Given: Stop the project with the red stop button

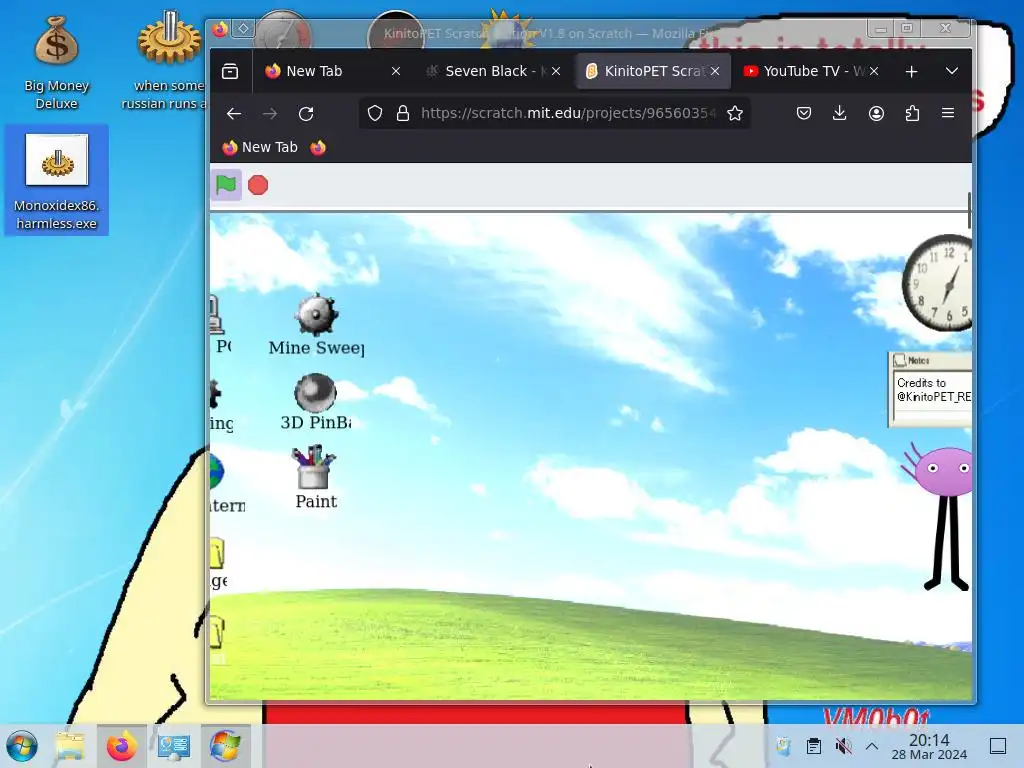Looking at the screenshot, I should (258, 185).
